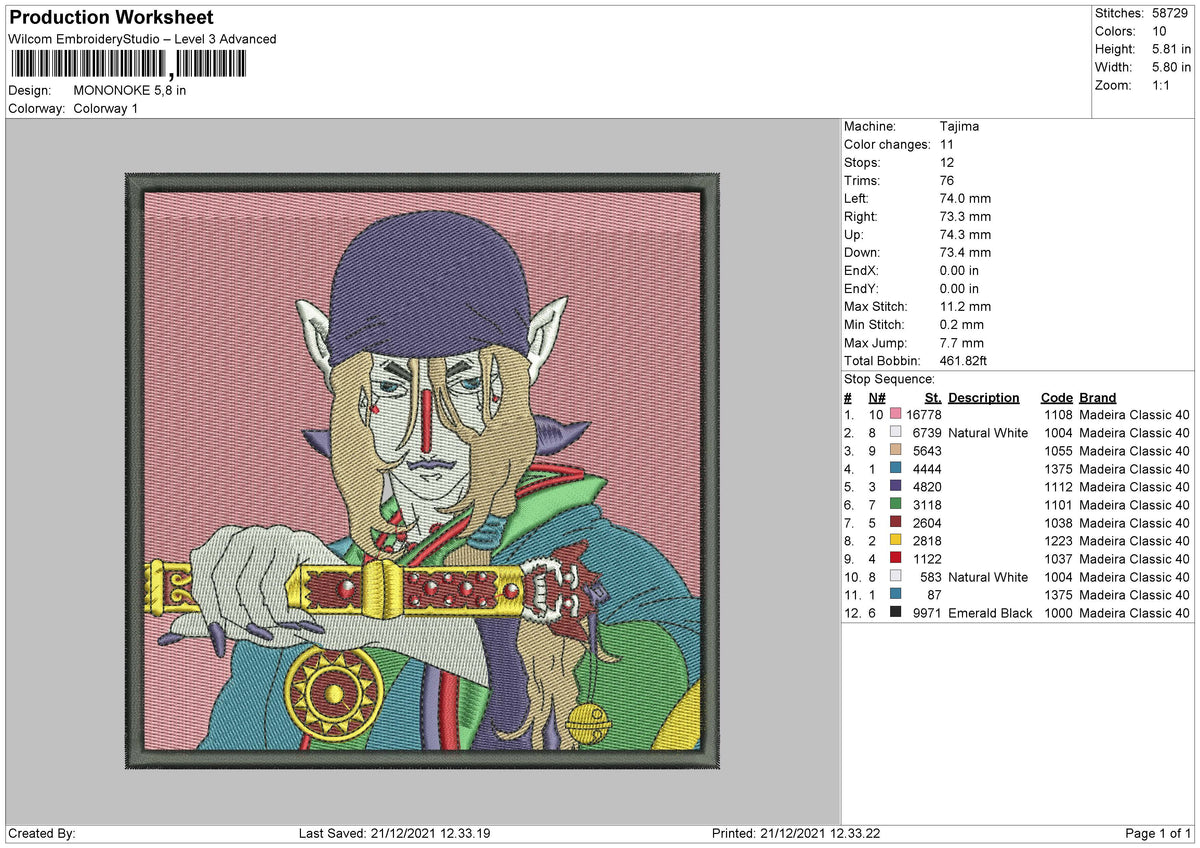Click the Code column header
1200x848 pixels.
pos(1057,397)
